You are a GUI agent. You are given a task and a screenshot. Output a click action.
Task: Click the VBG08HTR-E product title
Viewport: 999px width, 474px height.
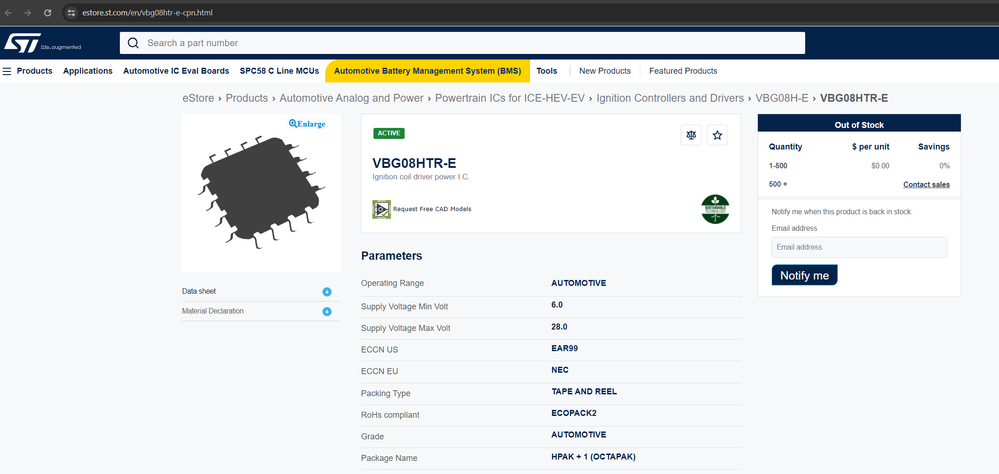[x=414, y=164]
